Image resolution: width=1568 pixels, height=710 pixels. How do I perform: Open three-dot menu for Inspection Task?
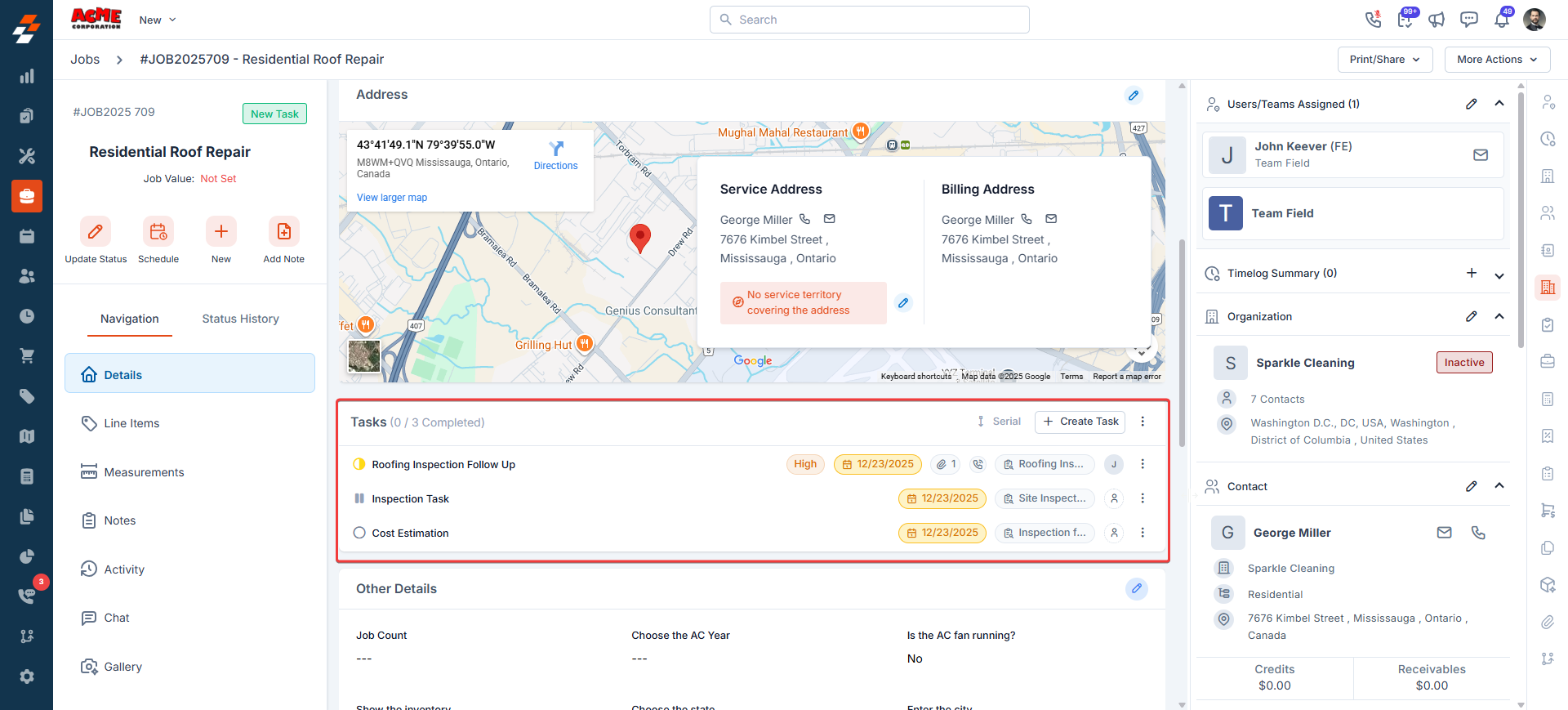coord(1143,498)
